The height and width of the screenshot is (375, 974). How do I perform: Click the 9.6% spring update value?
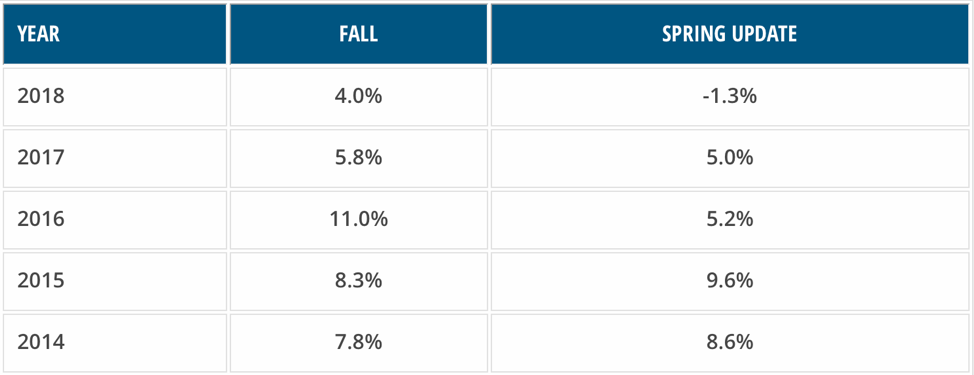(729, 281)
